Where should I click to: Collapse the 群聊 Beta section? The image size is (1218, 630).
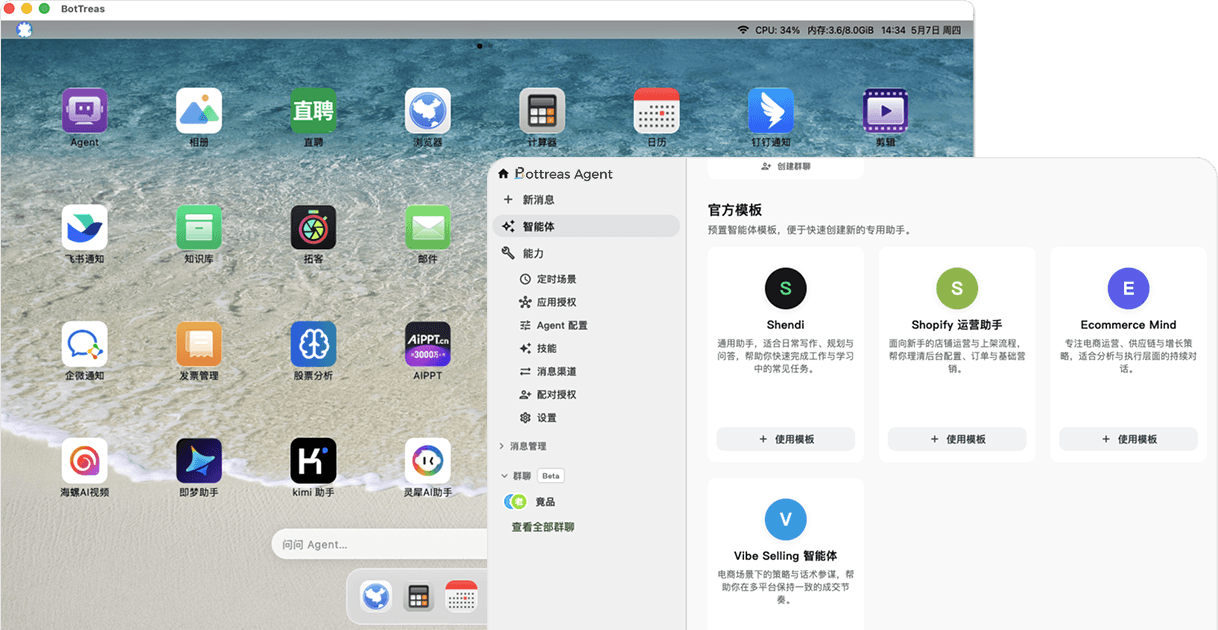click(533, 476)
